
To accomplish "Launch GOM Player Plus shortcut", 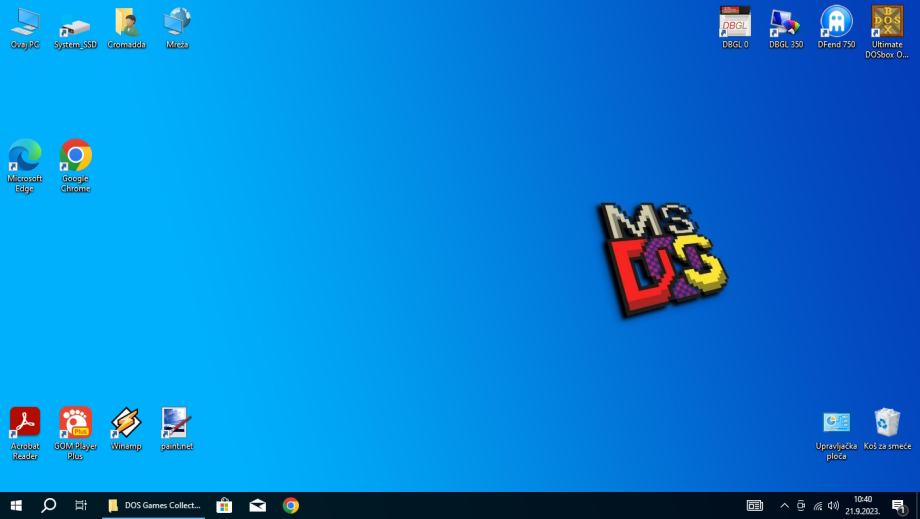I will point(75,433).
